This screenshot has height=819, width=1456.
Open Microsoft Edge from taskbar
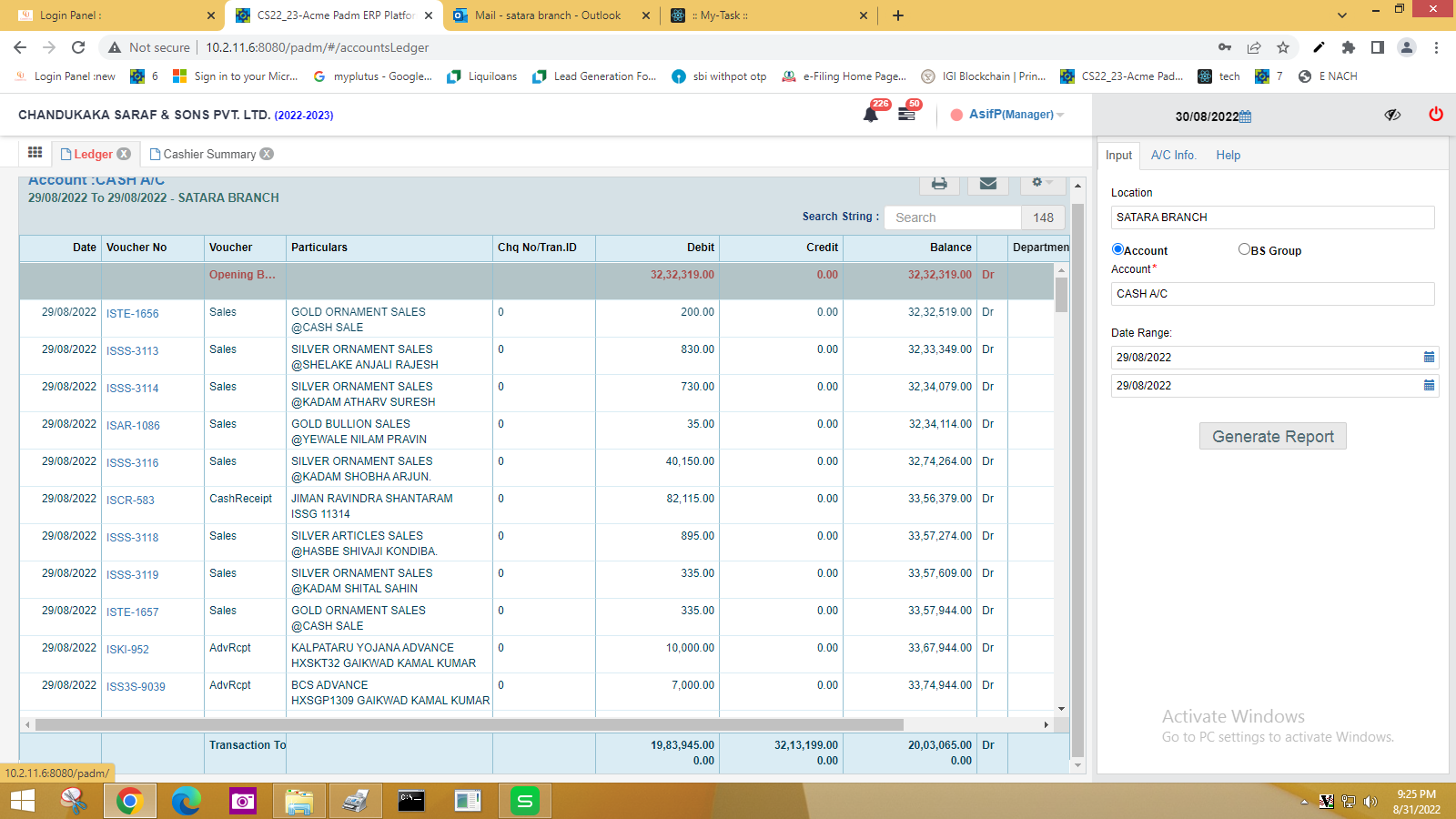click(186, 801)
